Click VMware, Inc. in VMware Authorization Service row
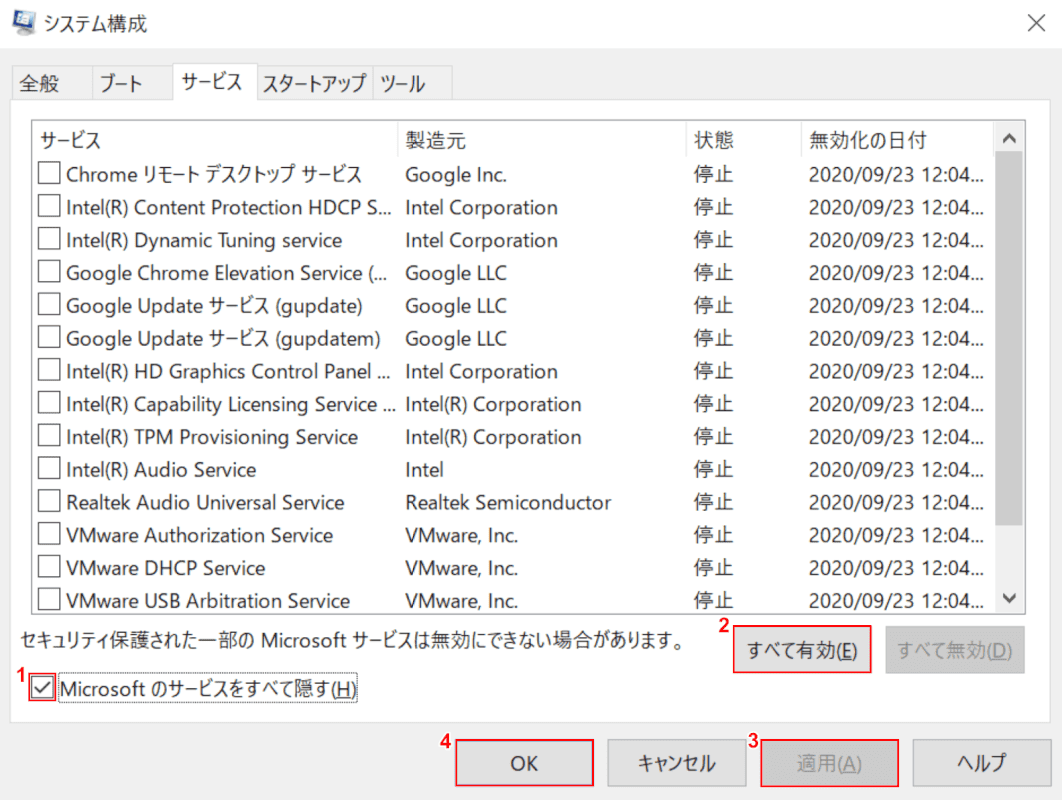 click(x=462, y=535)
